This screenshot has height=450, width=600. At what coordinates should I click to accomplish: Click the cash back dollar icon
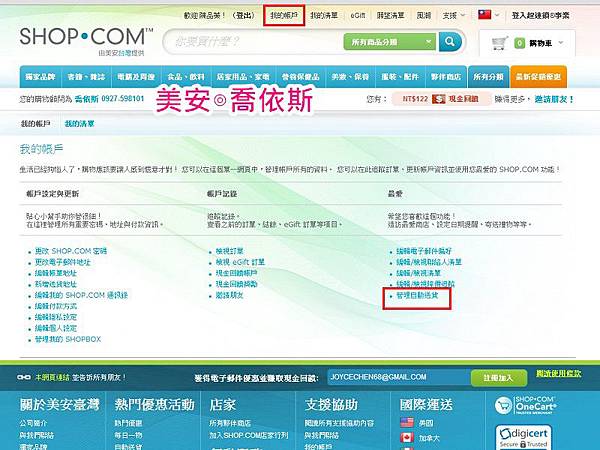coord(439,99)
